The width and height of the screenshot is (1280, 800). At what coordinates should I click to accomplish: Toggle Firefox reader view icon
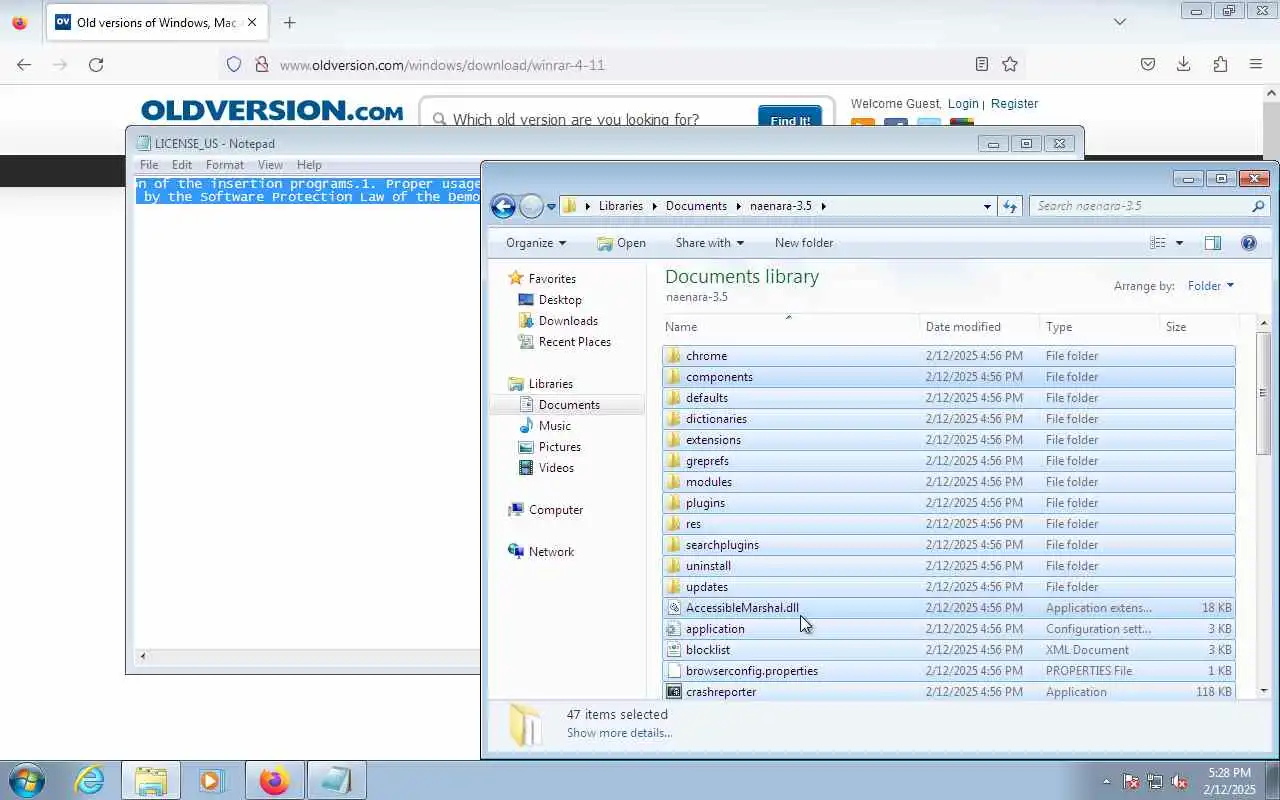982,65
